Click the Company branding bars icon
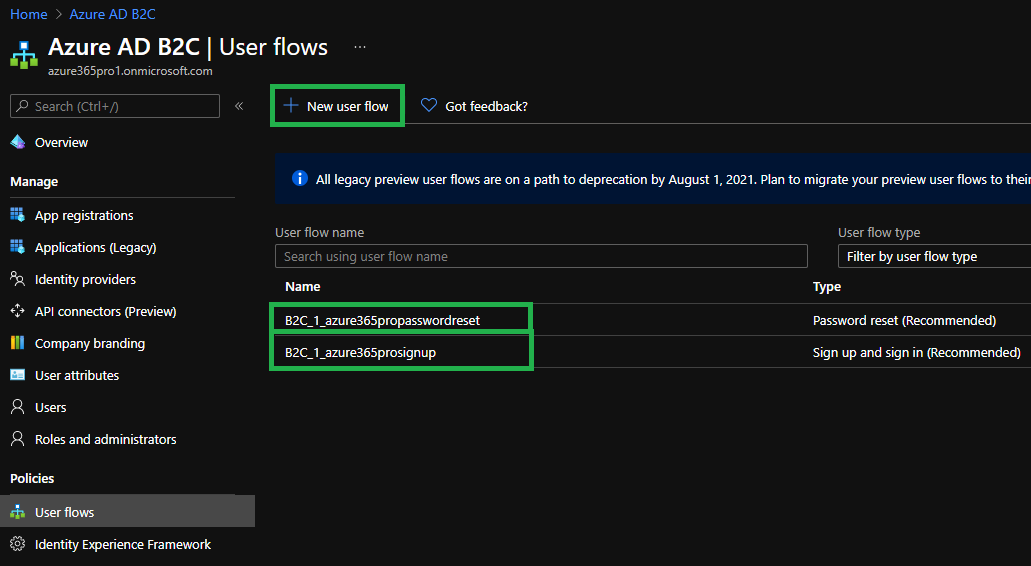Viewport: 1031px width, 566px height. click(18, 342)
